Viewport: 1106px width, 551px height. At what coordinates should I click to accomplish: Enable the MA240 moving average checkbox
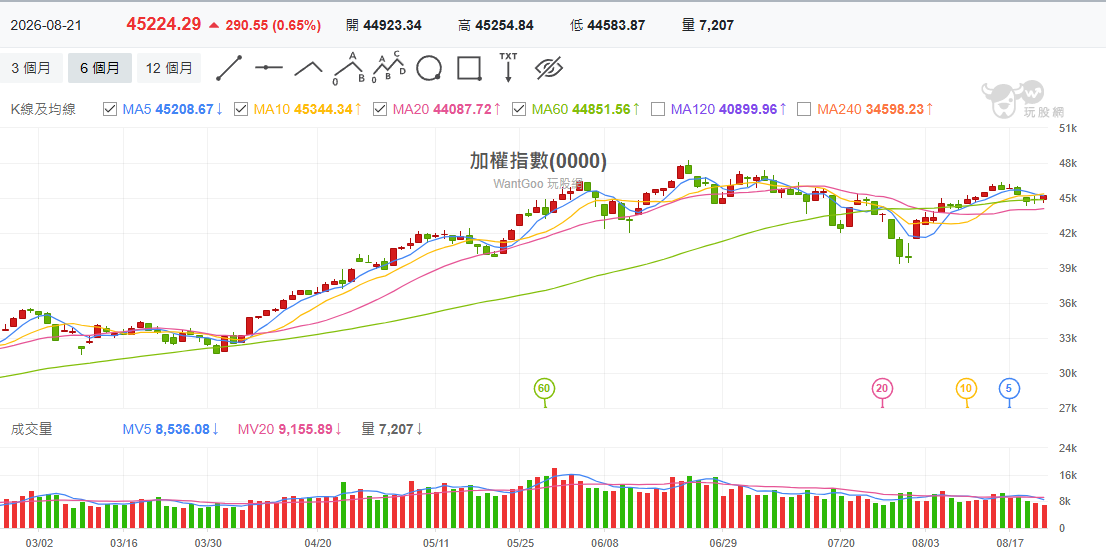(x=803, y=109)
